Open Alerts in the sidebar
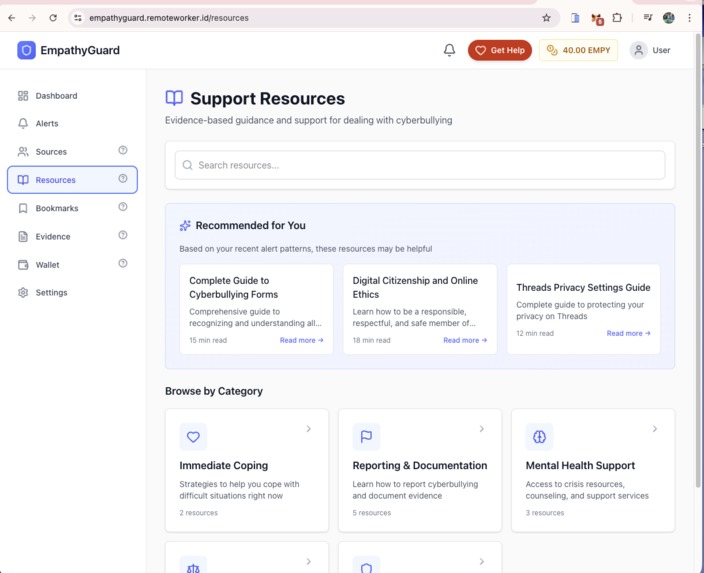The height and width of the screenshot is (573, 704). 72,123
